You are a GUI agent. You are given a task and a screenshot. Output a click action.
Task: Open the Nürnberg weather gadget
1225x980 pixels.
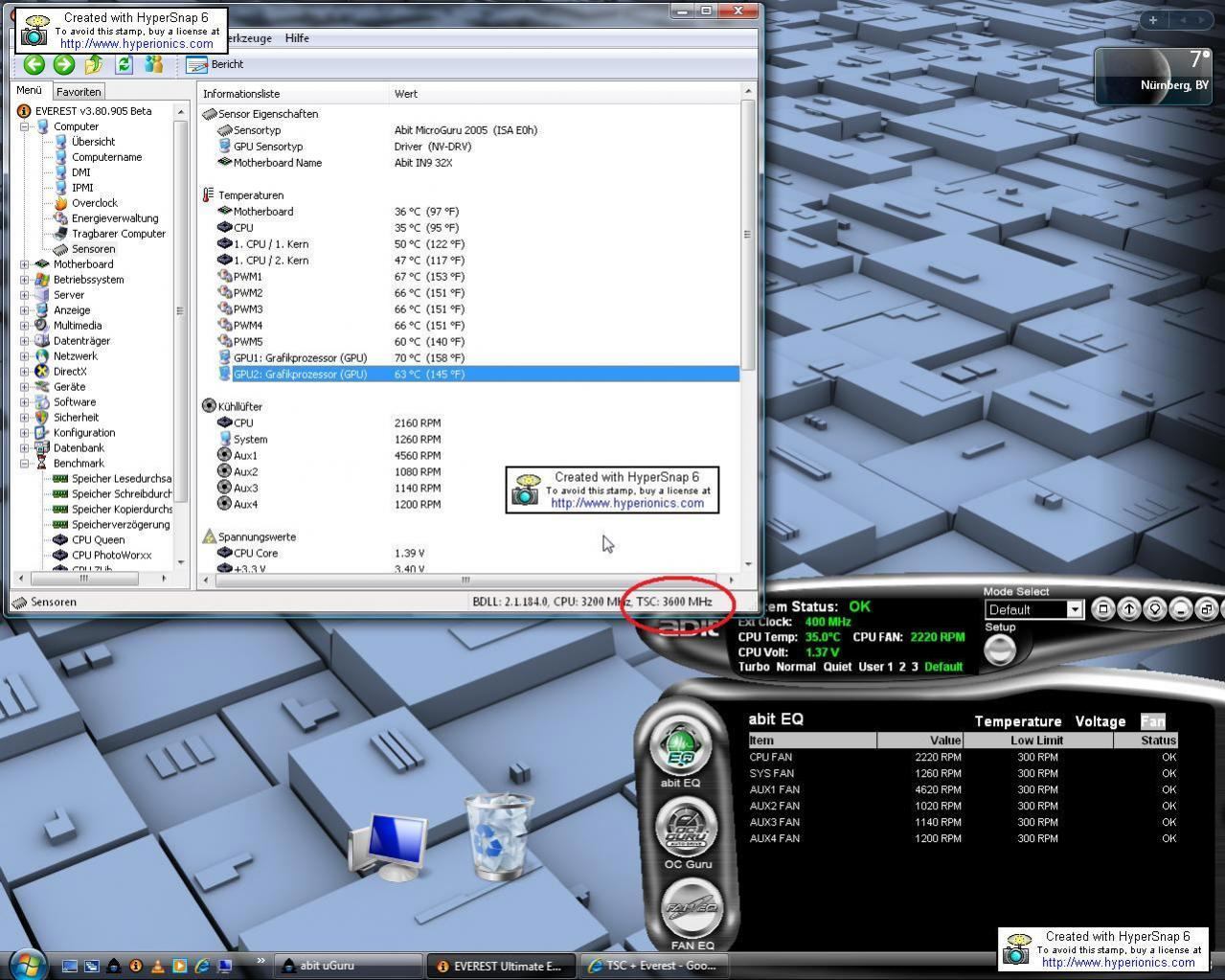click(1152, 75)
